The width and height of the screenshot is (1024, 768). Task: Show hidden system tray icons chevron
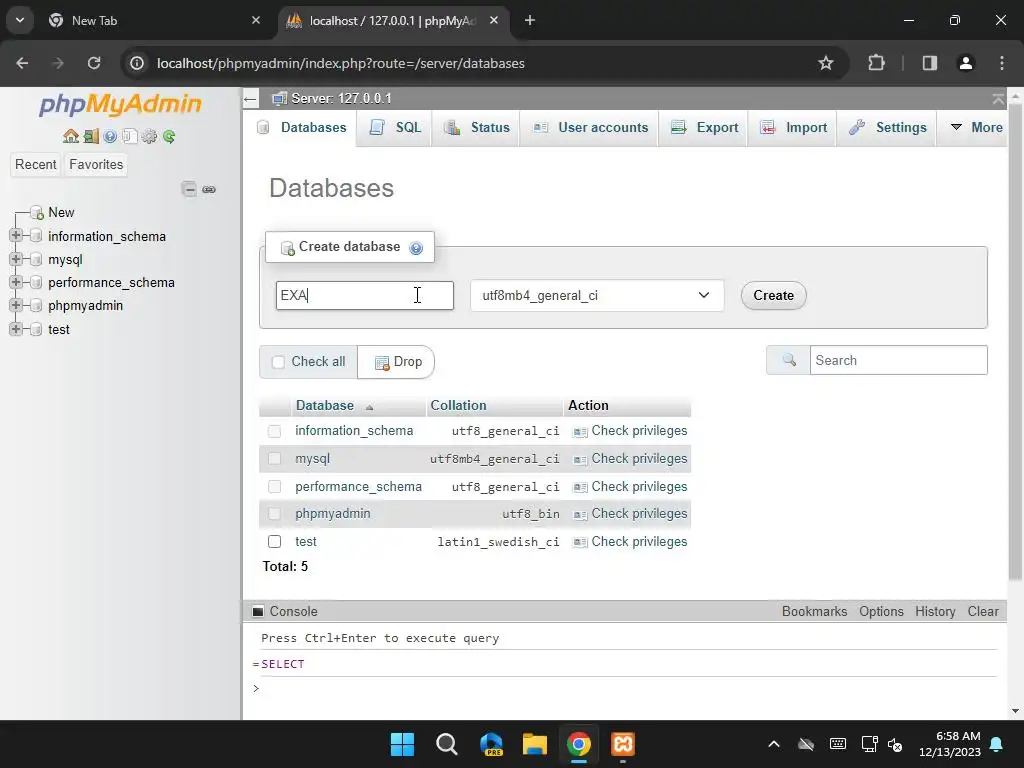[774, 744]
